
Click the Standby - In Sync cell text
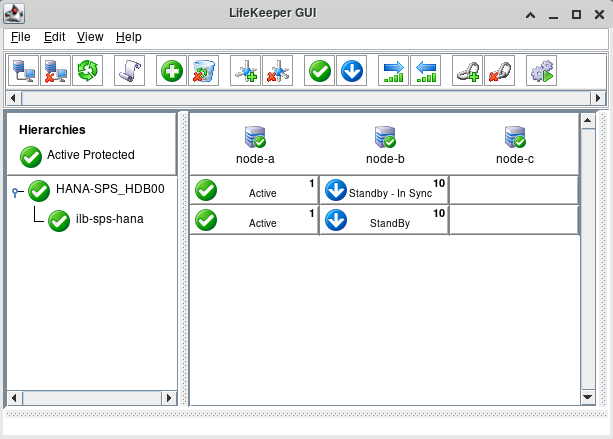[x=390, y=193]
